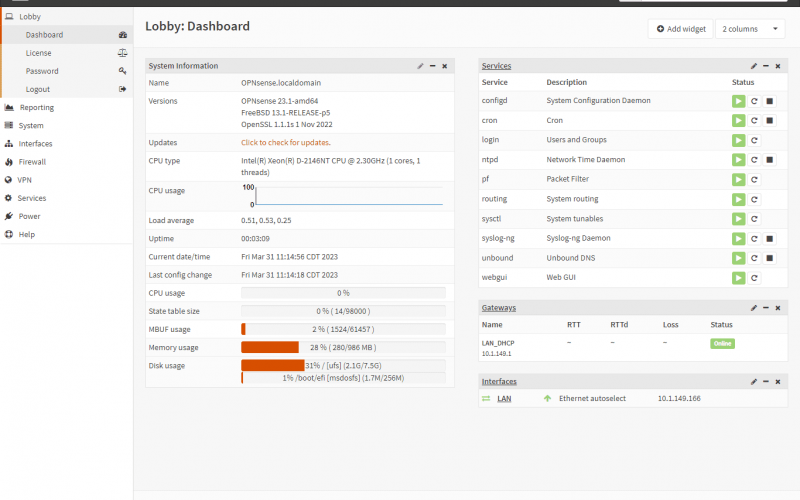
Task: Stop the configd service
Action: [770, 101]
